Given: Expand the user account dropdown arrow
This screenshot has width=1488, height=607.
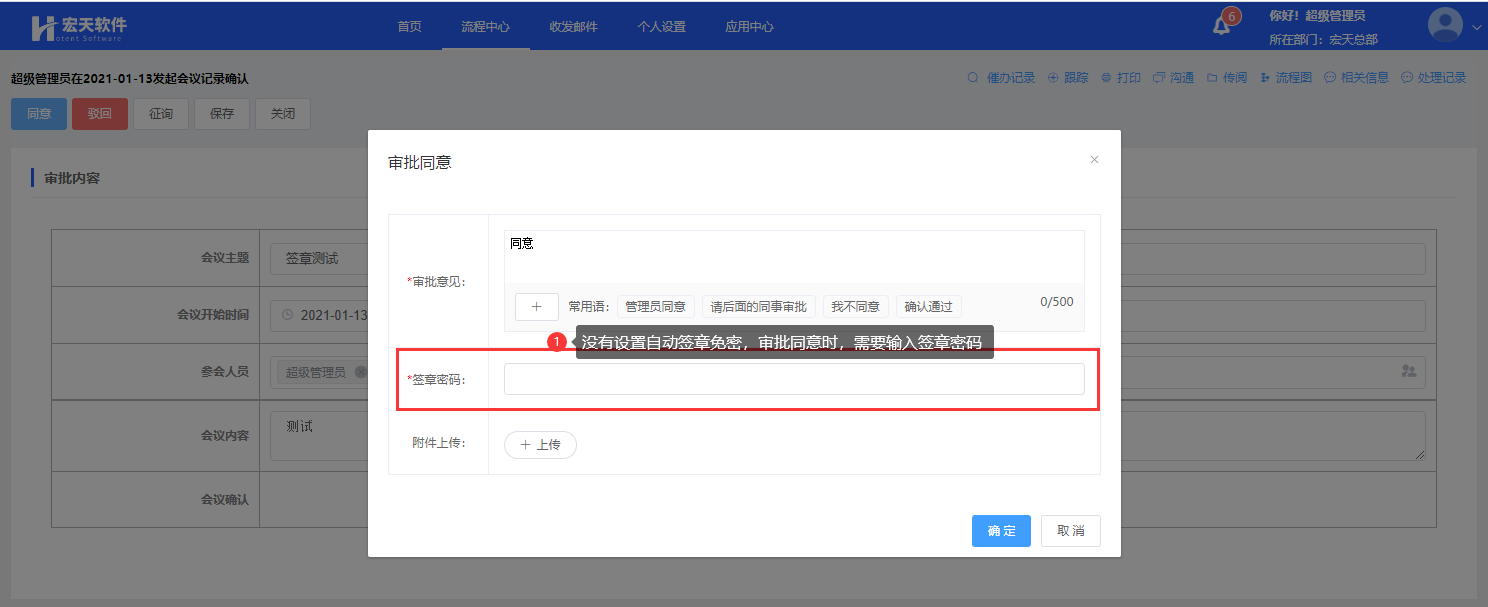Looking at the screenshot, I should pos(1477,28).
